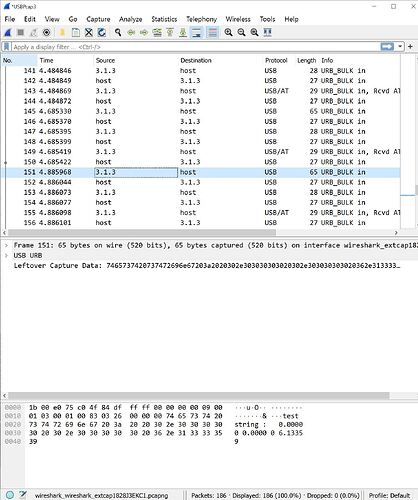
Task: Sort by the No. column header
Action: (x=19, y=60)
